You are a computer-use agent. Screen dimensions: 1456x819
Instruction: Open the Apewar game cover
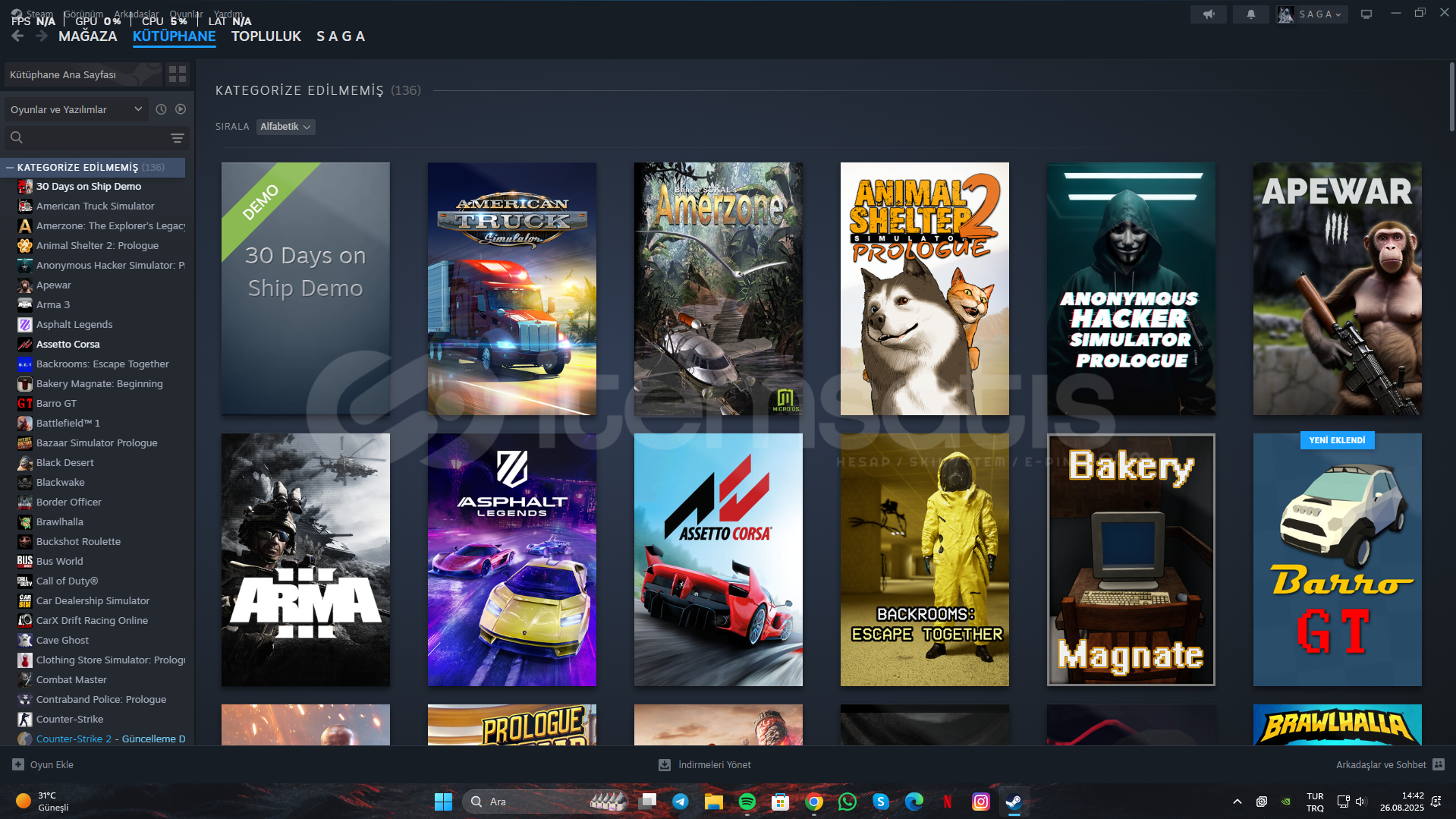(1338, 288)
